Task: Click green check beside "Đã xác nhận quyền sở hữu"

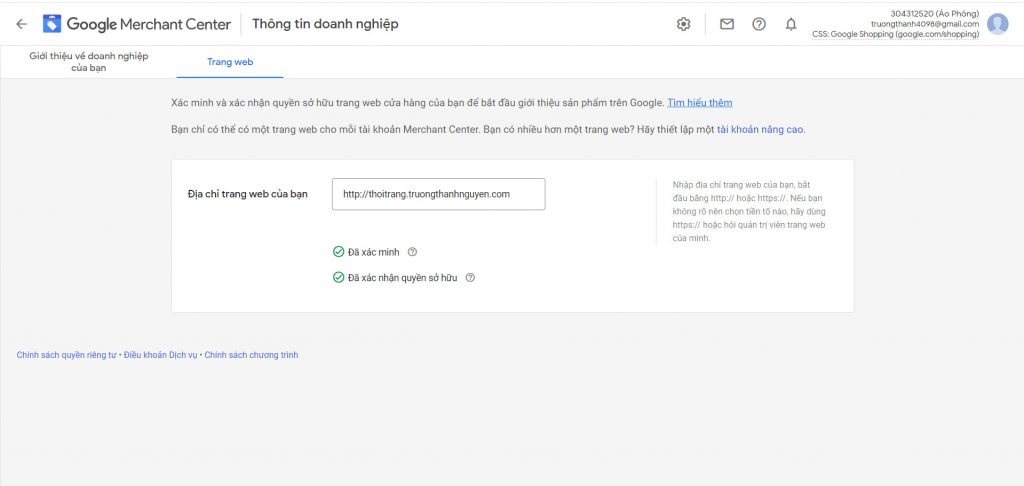Action: click(338, 277)
